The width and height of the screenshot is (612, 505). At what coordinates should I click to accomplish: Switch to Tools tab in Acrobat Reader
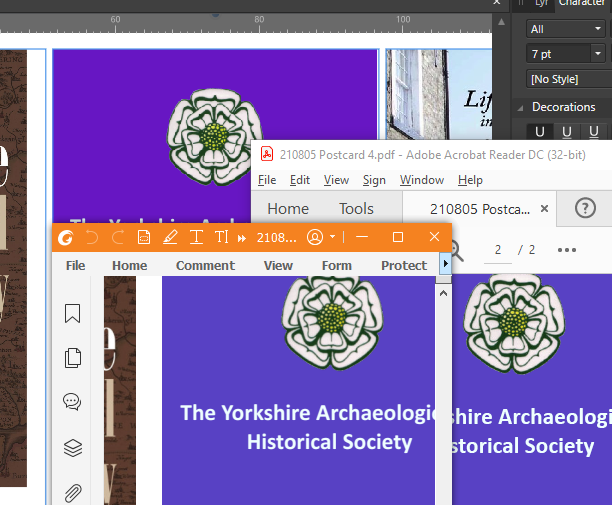(356, 209)
